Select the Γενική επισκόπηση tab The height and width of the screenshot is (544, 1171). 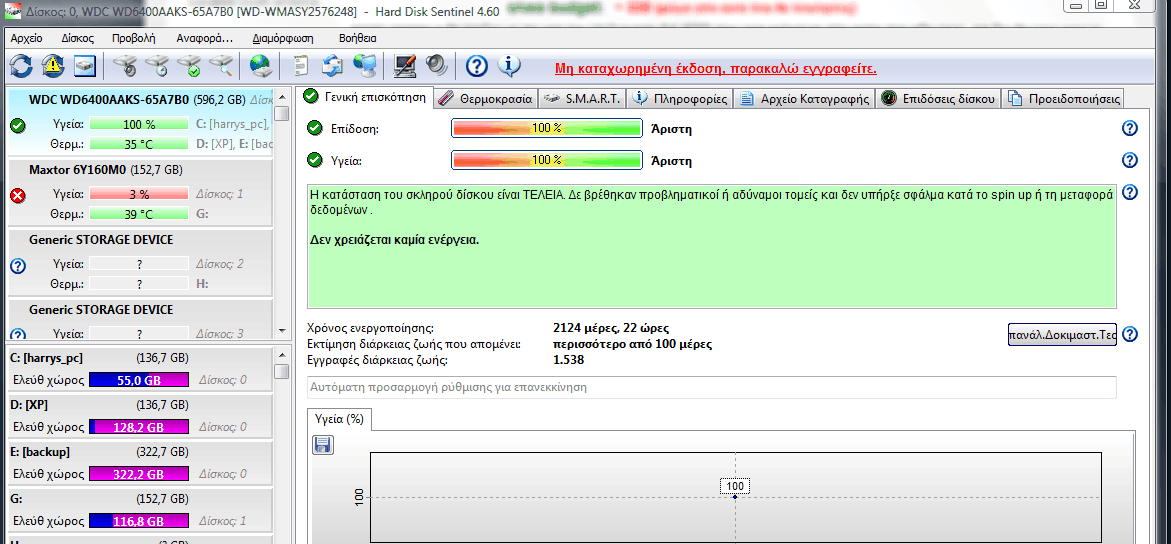[364, 96]
